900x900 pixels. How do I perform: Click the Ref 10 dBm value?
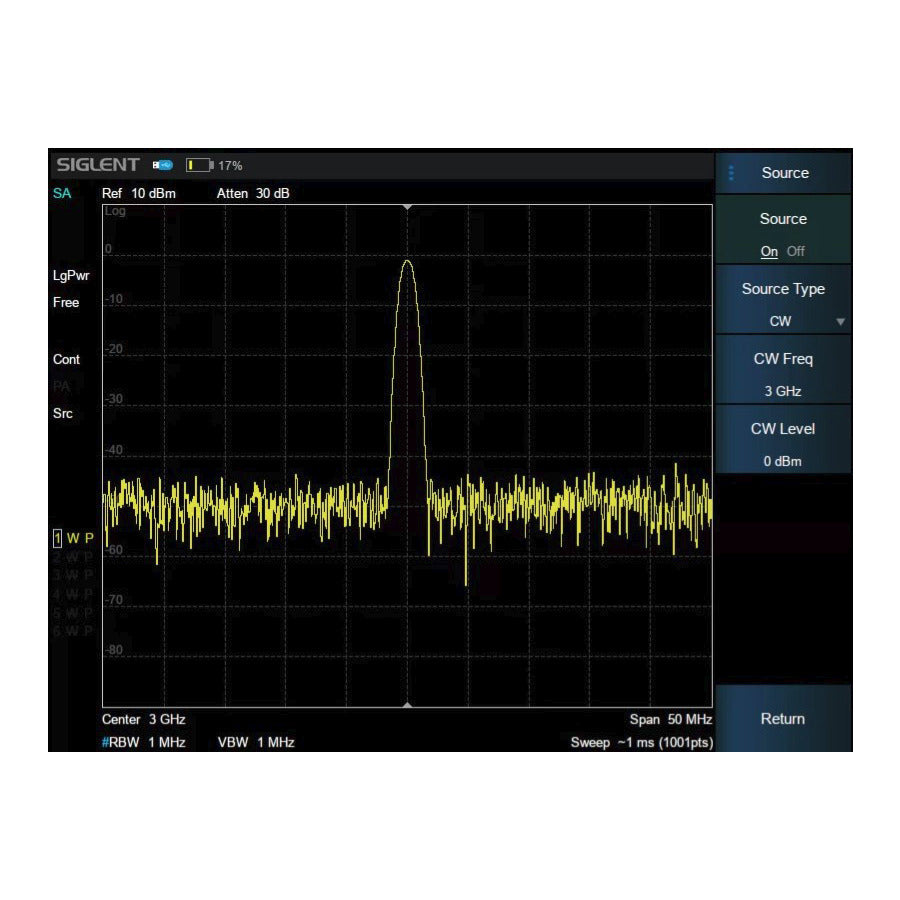click(139, 193)
